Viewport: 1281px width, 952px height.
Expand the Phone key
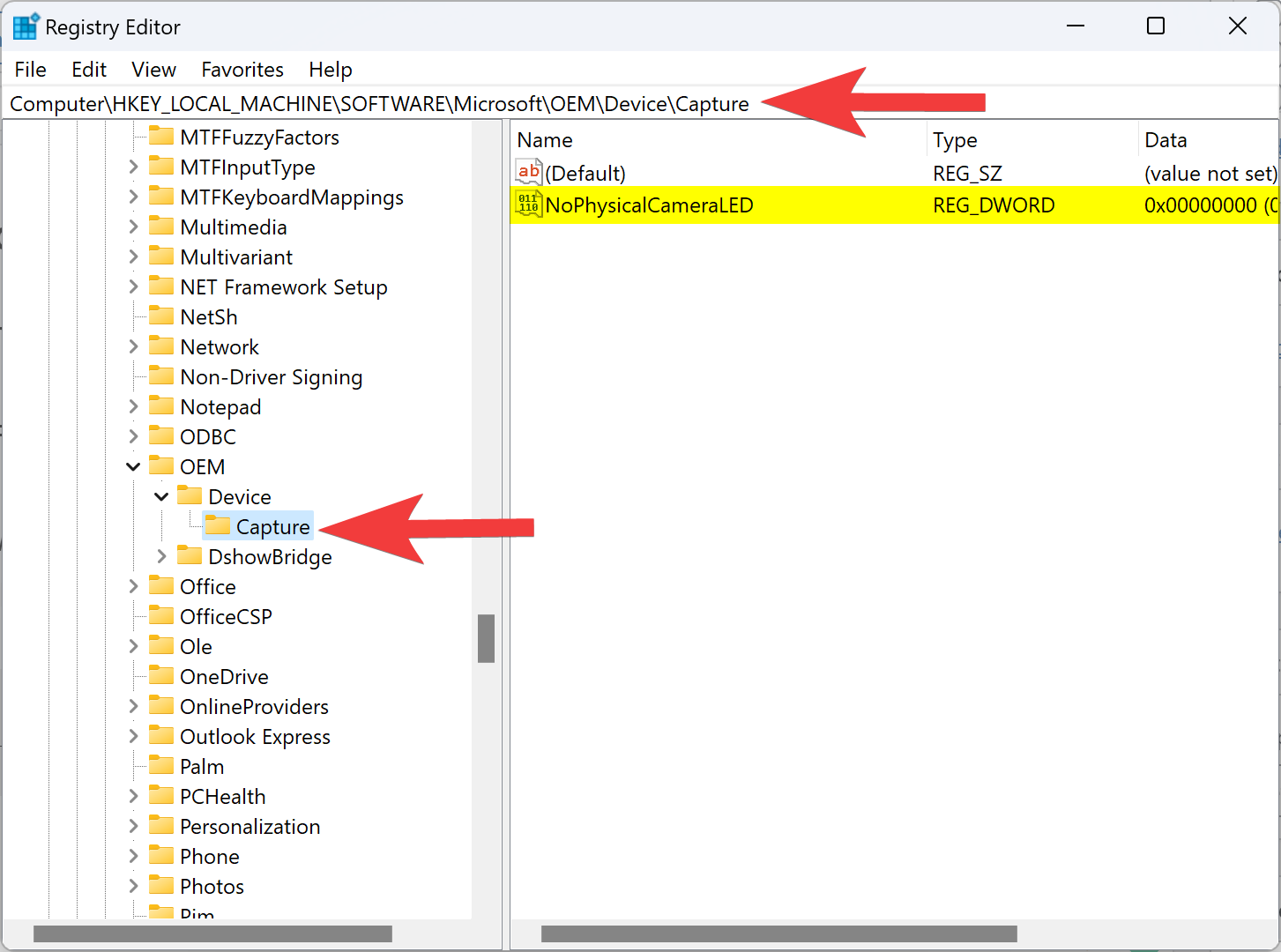tap(133, 856)
